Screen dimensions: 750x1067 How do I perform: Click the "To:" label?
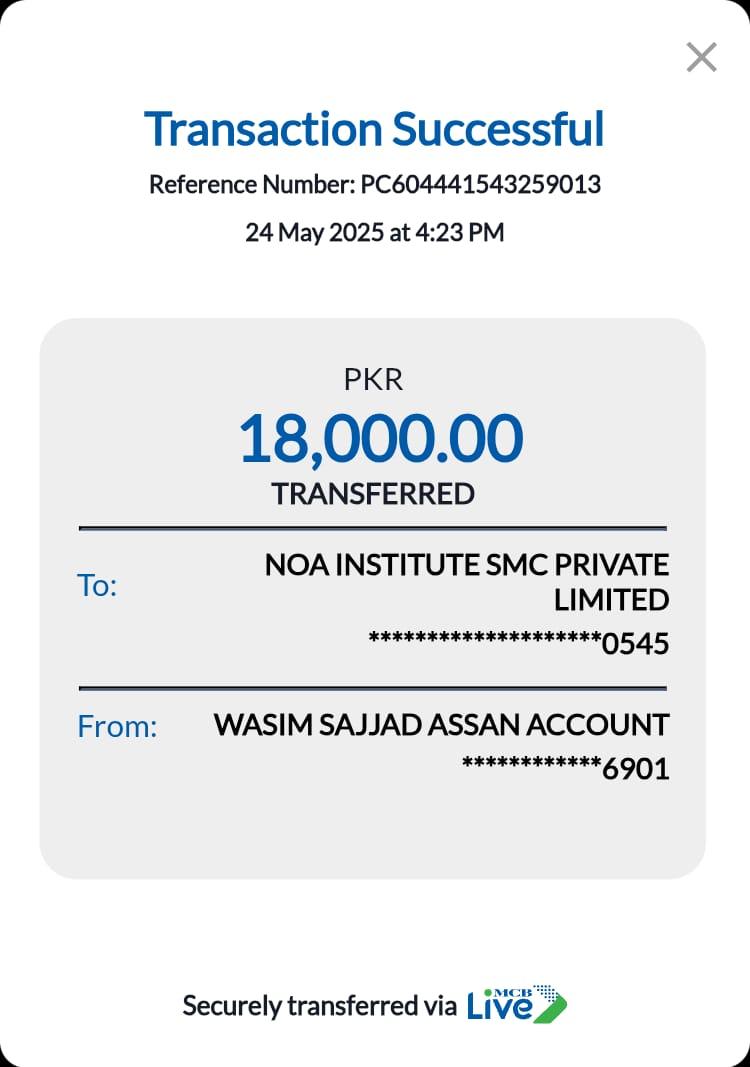coord(97,586)
